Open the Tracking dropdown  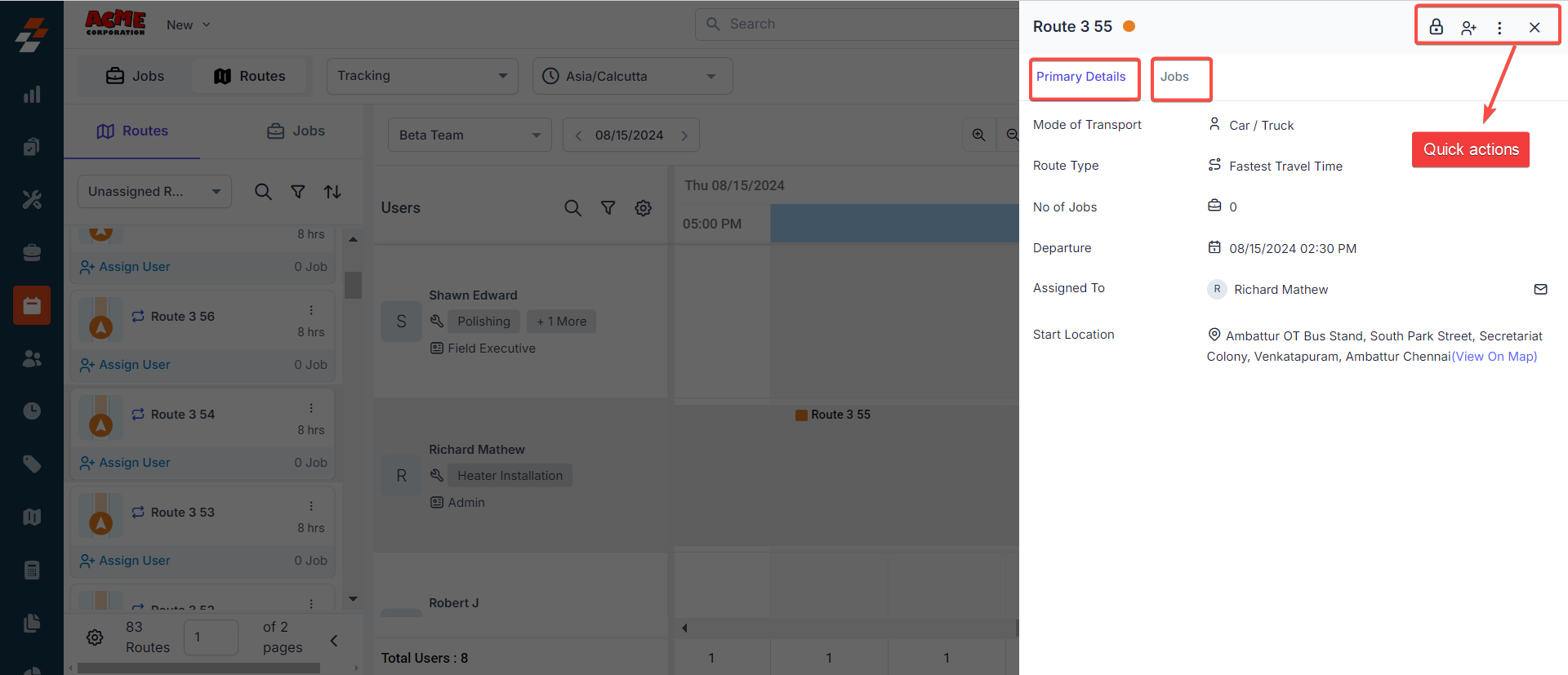pyautogui.click(x=421, y=76)
